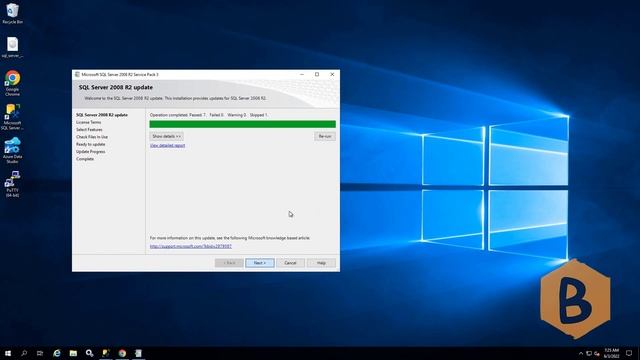Click the green progress bar
The width and height of the screenshot is (640, 360).
[x=242, y=124]
